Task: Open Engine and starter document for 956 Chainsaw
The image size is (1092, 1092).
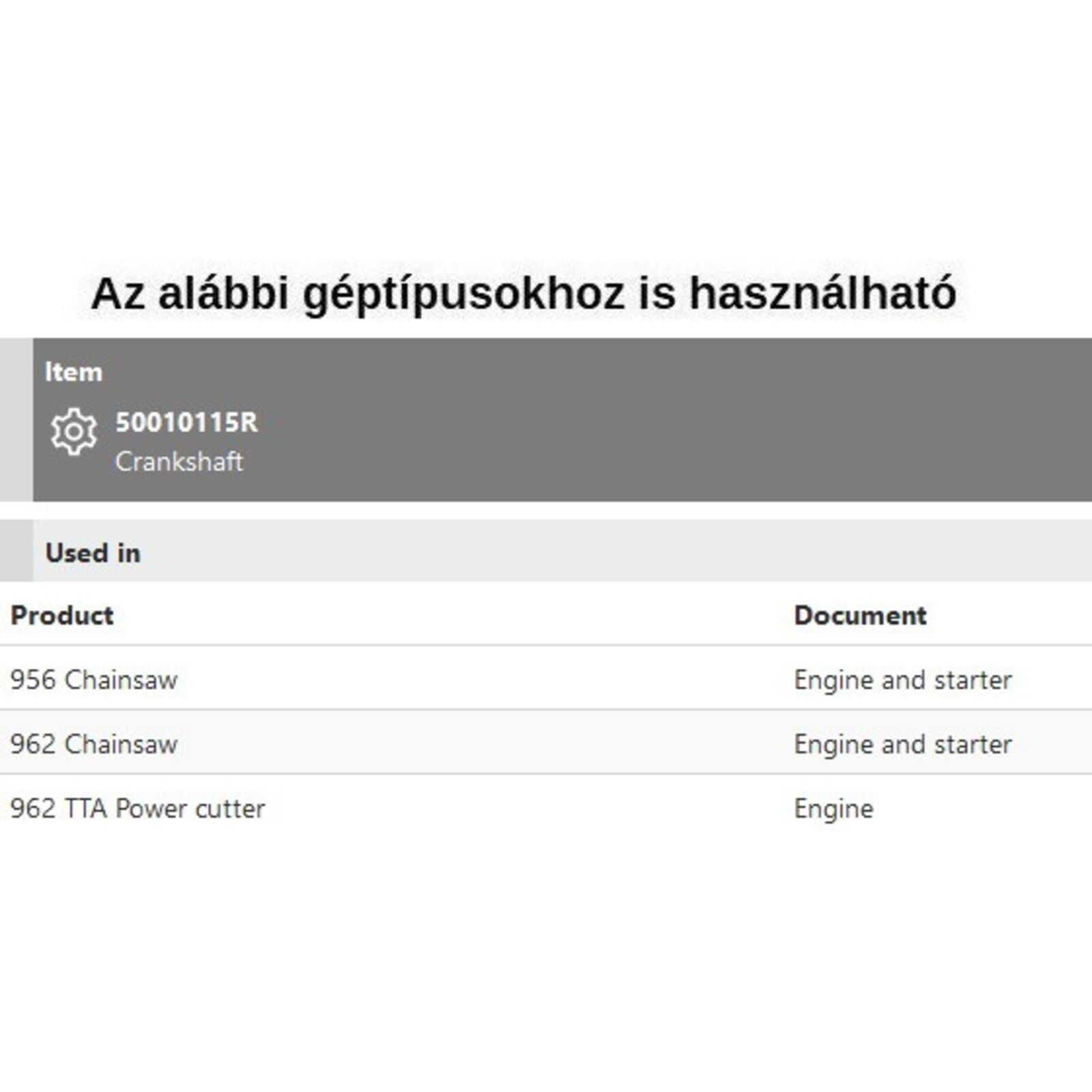Action: [902, 680]
